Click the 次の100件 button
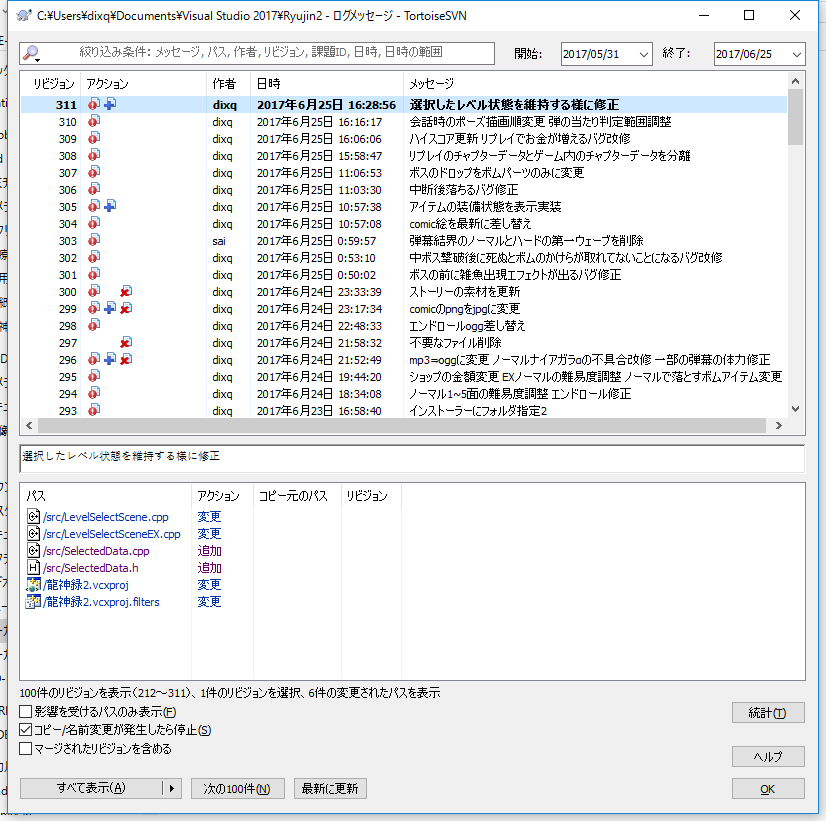The width and height of the screenshot is (826, 821). (237, 789)
